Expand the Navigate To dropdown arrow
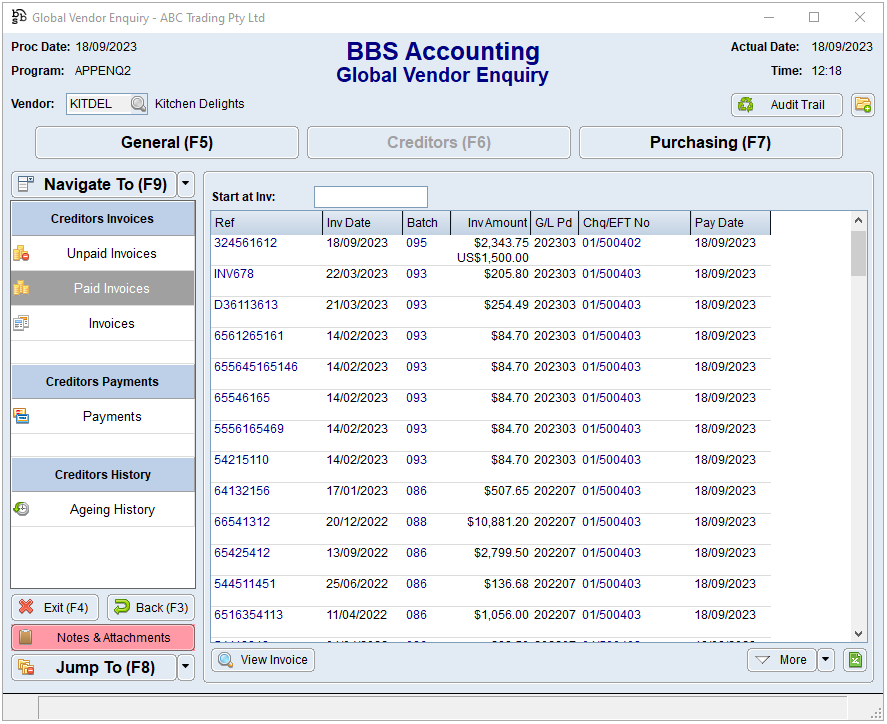 [186, 185]
